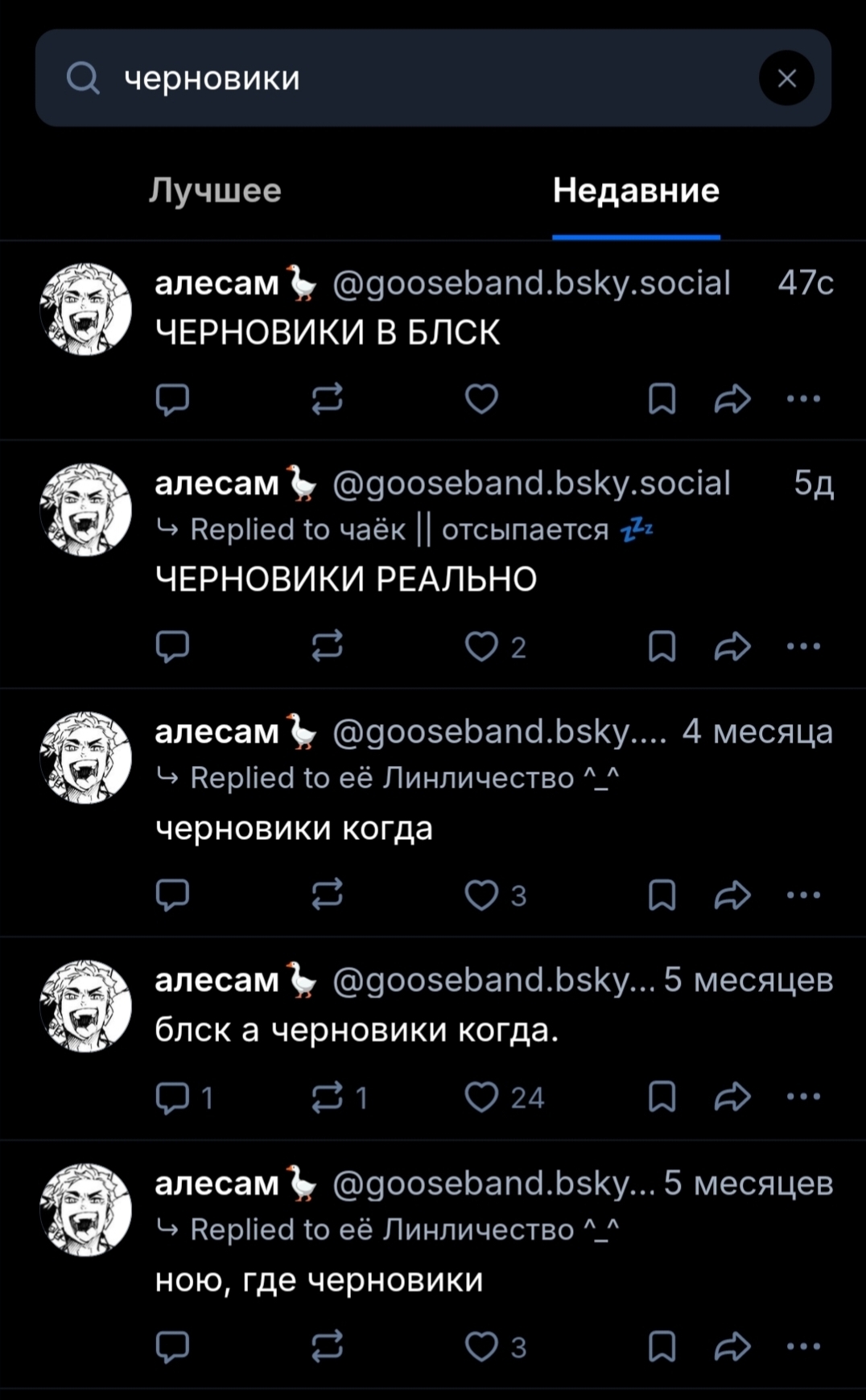Repost the "ЧЕРНОВИКИ В БЛСК" post

(328, 398)
